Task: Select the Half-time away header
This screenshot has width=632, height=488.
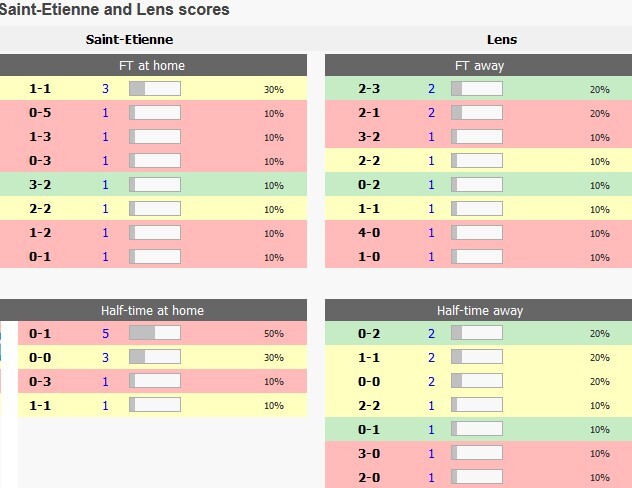Action: (479, 310)
